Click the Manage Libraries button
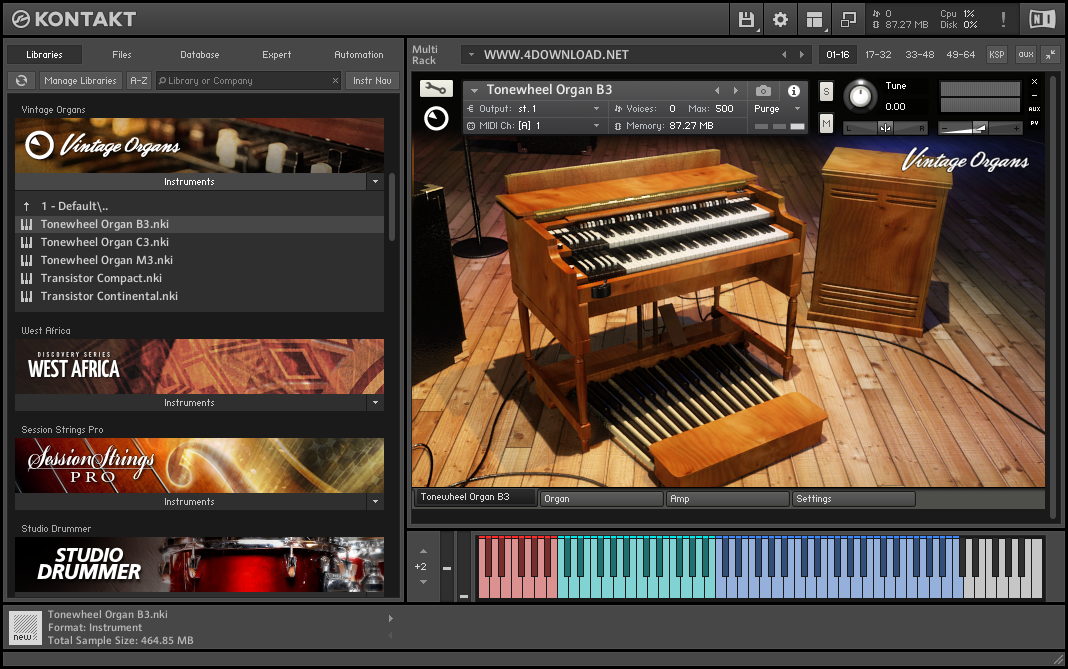This screenshot has height=669, width=1068. click(x=81, y=81)
